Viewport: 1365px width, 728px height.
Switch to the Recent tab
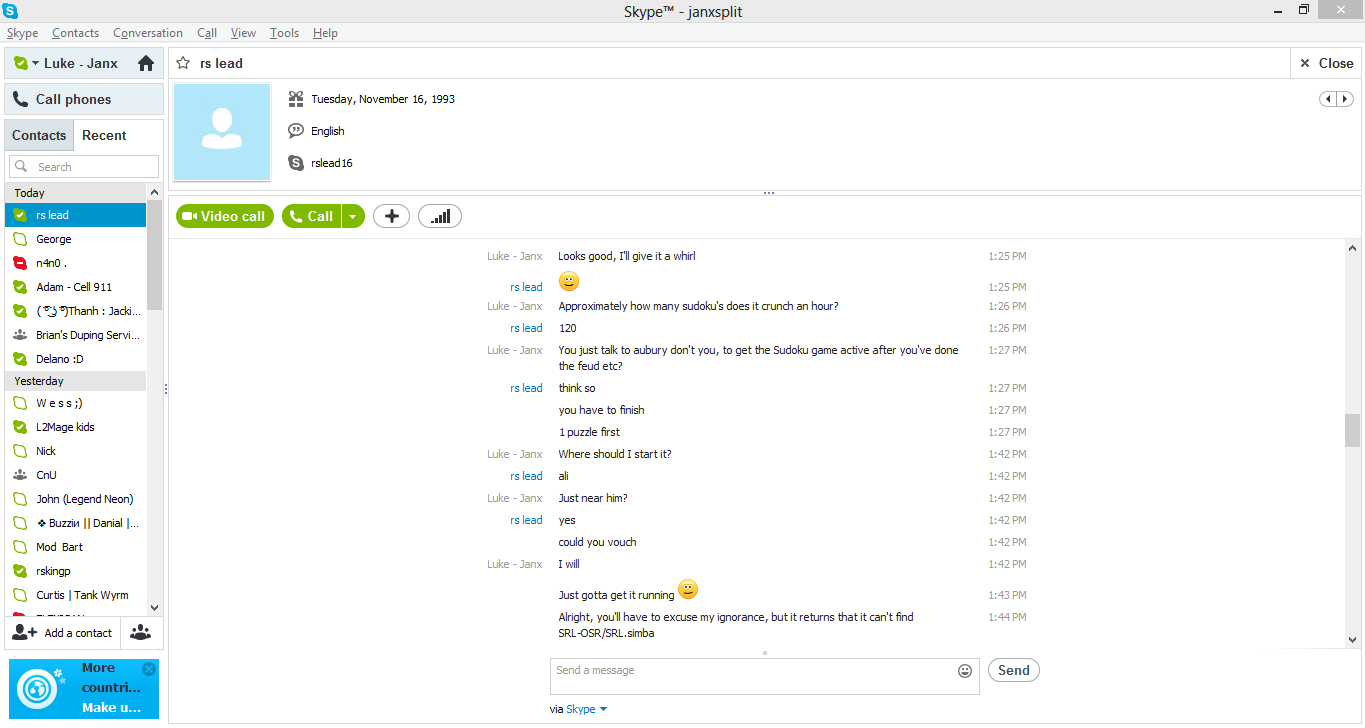coord(104,135)
